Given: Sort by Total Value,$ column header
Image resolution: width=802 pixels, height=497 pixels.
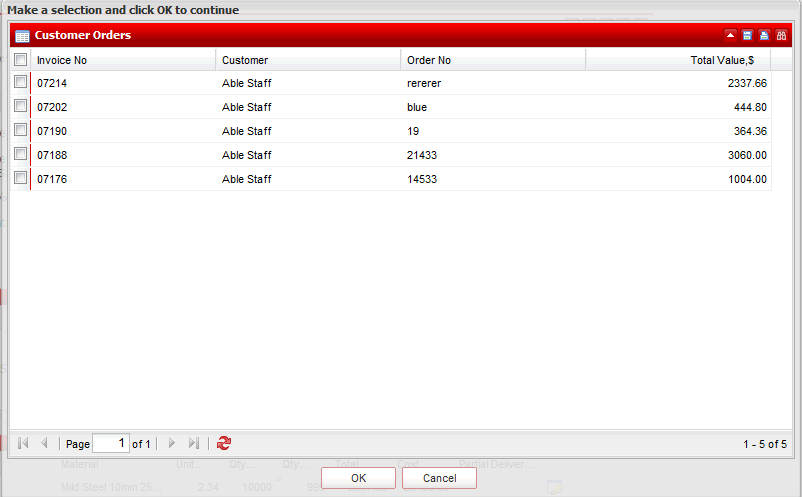Looking at the screenshot, I should pyautogui.click(x=677, y=60).
